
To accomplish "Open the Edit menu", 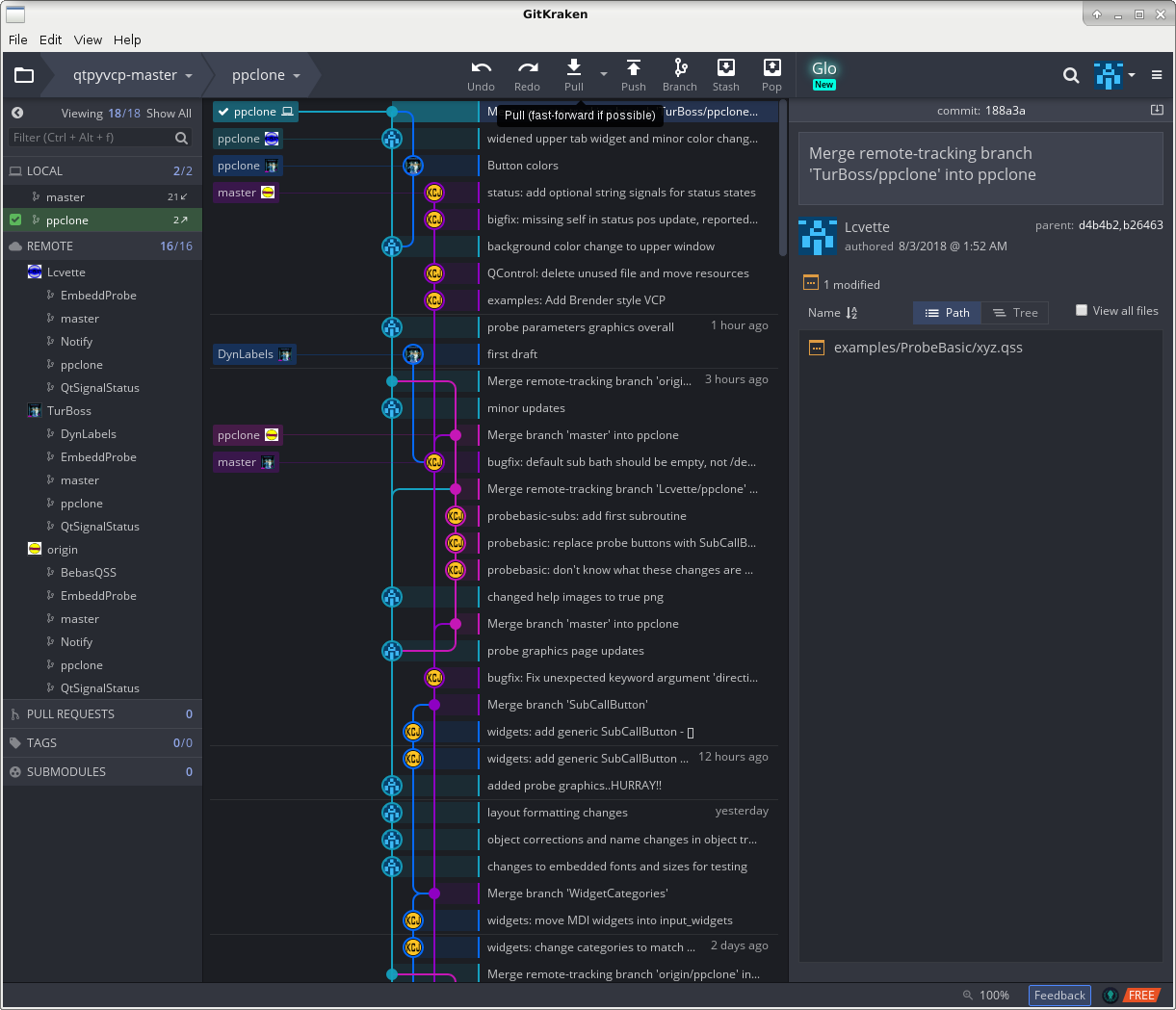I will point(50,39).
